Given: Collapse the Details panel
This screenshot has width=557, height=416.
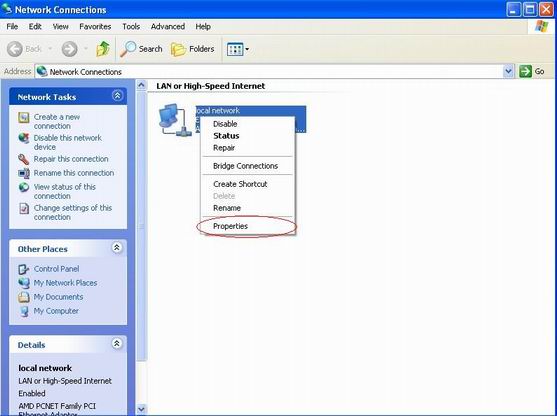Looking at the screenshot, I should point(117,343).
